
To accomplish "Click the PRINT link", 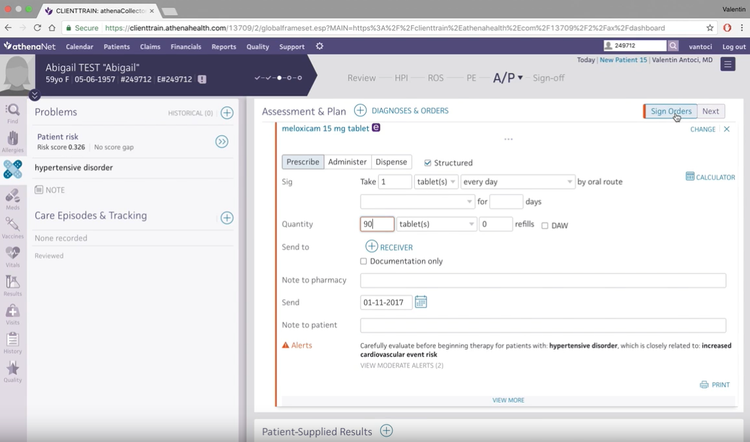I will click(715, 385).
